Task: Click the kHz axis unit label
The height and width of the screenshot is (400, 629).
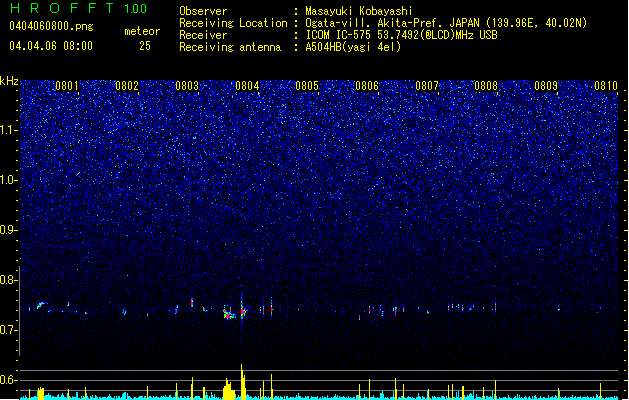Action: click(x=9, y=81)
